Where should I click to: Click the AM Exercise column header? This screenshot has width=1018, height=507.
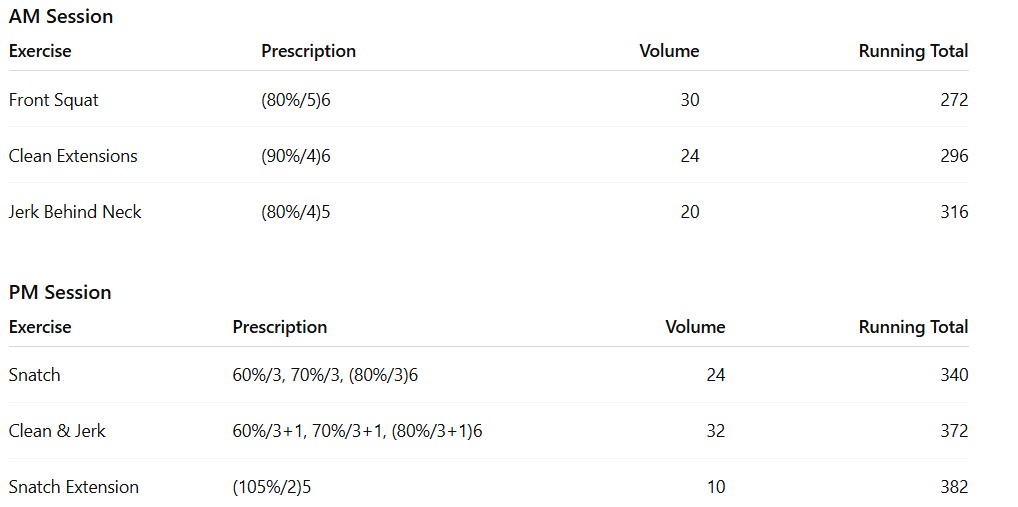point(40,51)
